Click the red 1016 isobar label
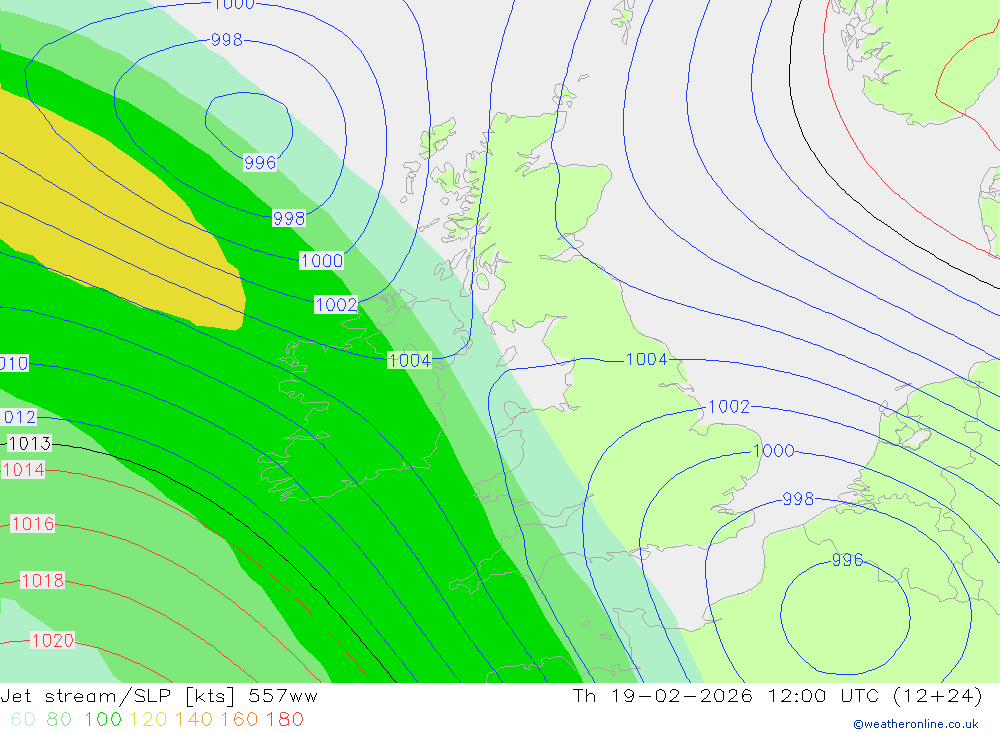This screenshot has height=733, width=1000. pos(33,524)
